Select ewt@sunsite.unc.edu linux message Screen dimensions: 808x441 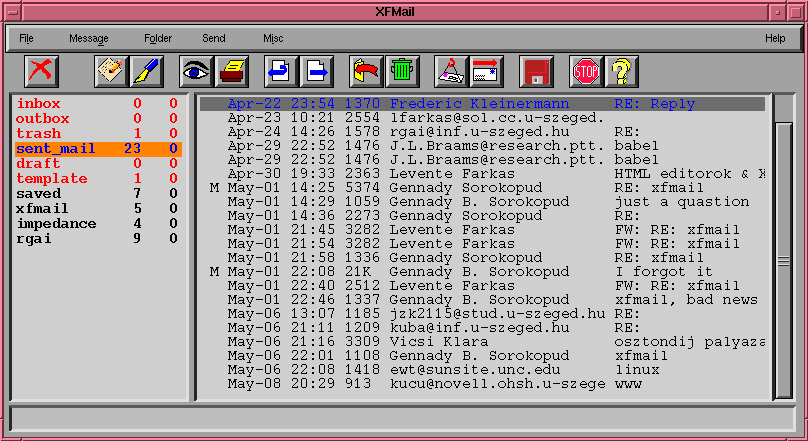tap(482, 370)
